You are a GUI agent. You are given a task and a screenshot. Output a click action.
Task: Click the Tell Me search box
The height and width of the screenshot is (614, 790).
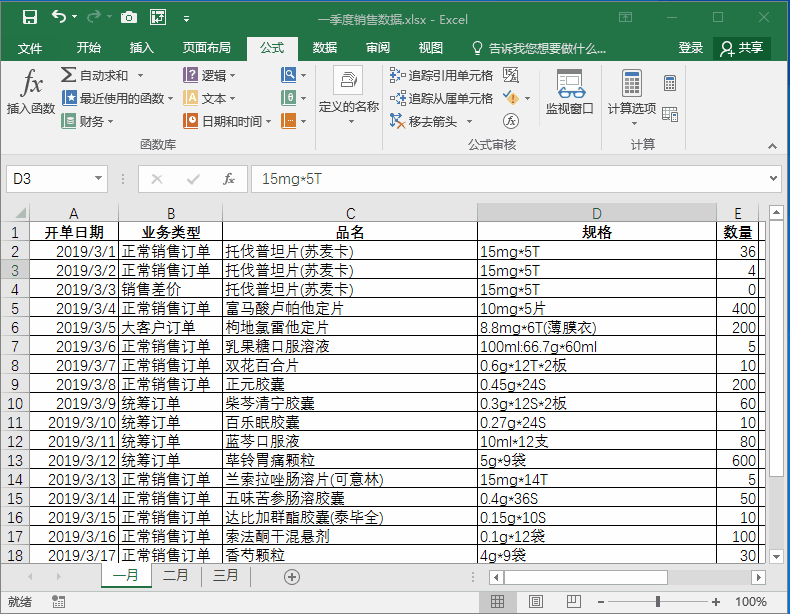(x=539, y=48)
